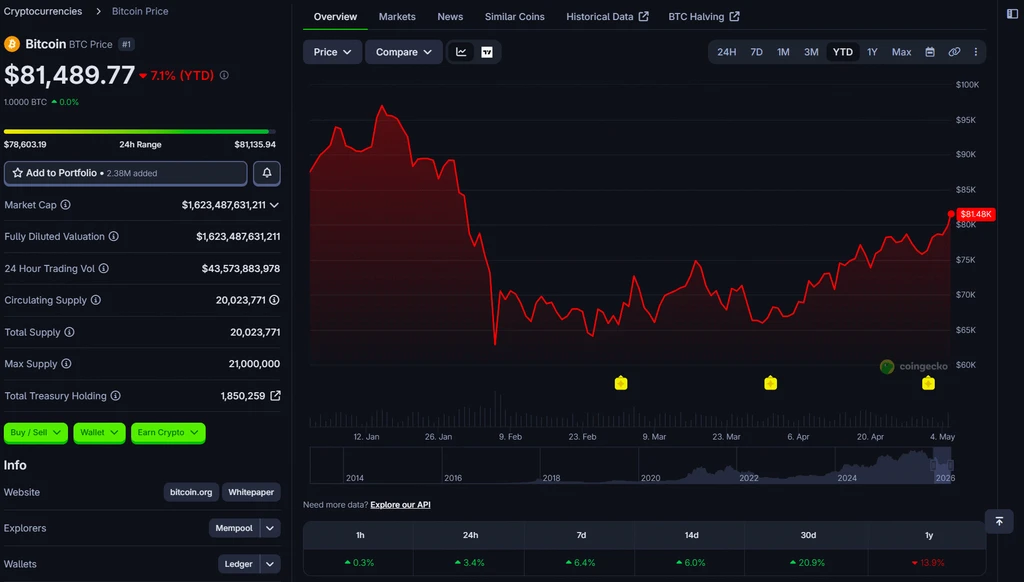Open the calendar date range picker
Screen dimensions: 1024x582
[x=930, y=52]
